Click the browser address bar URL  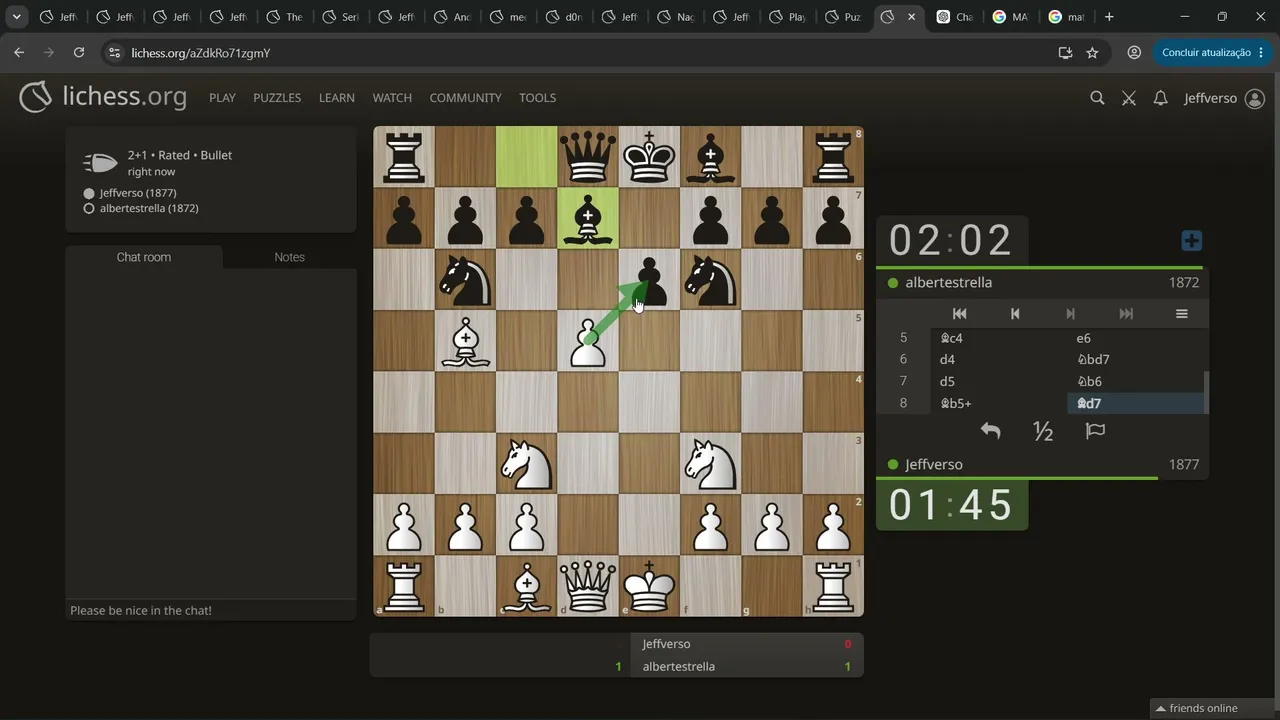201,53
